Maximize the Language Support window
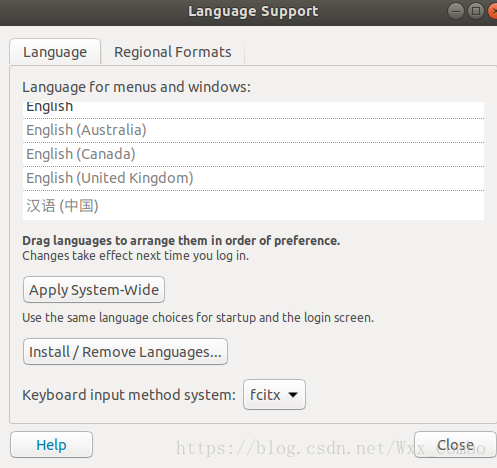The image size is (497, 468). point(476,11)
